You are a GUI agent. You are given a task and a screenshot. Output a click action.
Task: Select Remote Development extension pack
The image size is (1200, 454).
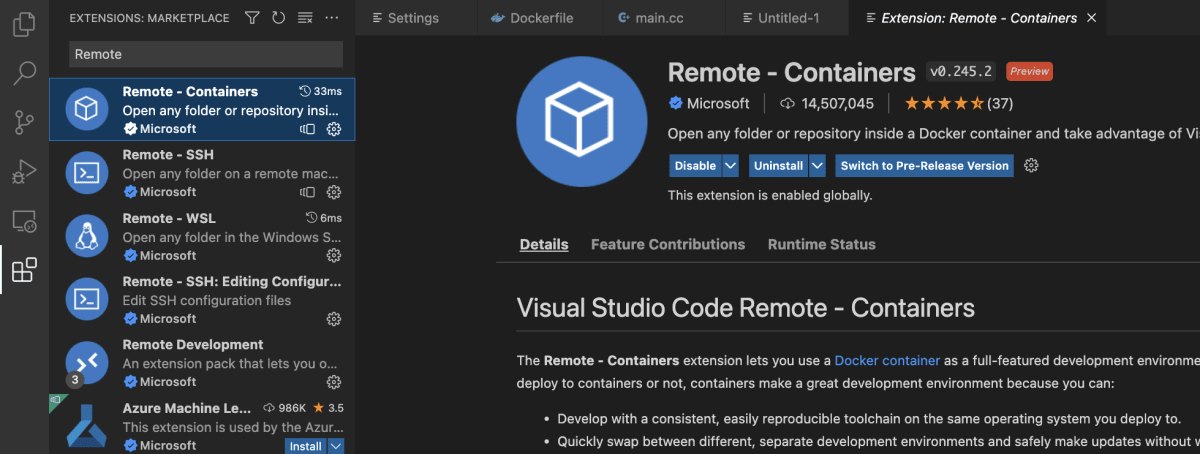(202, 362)
